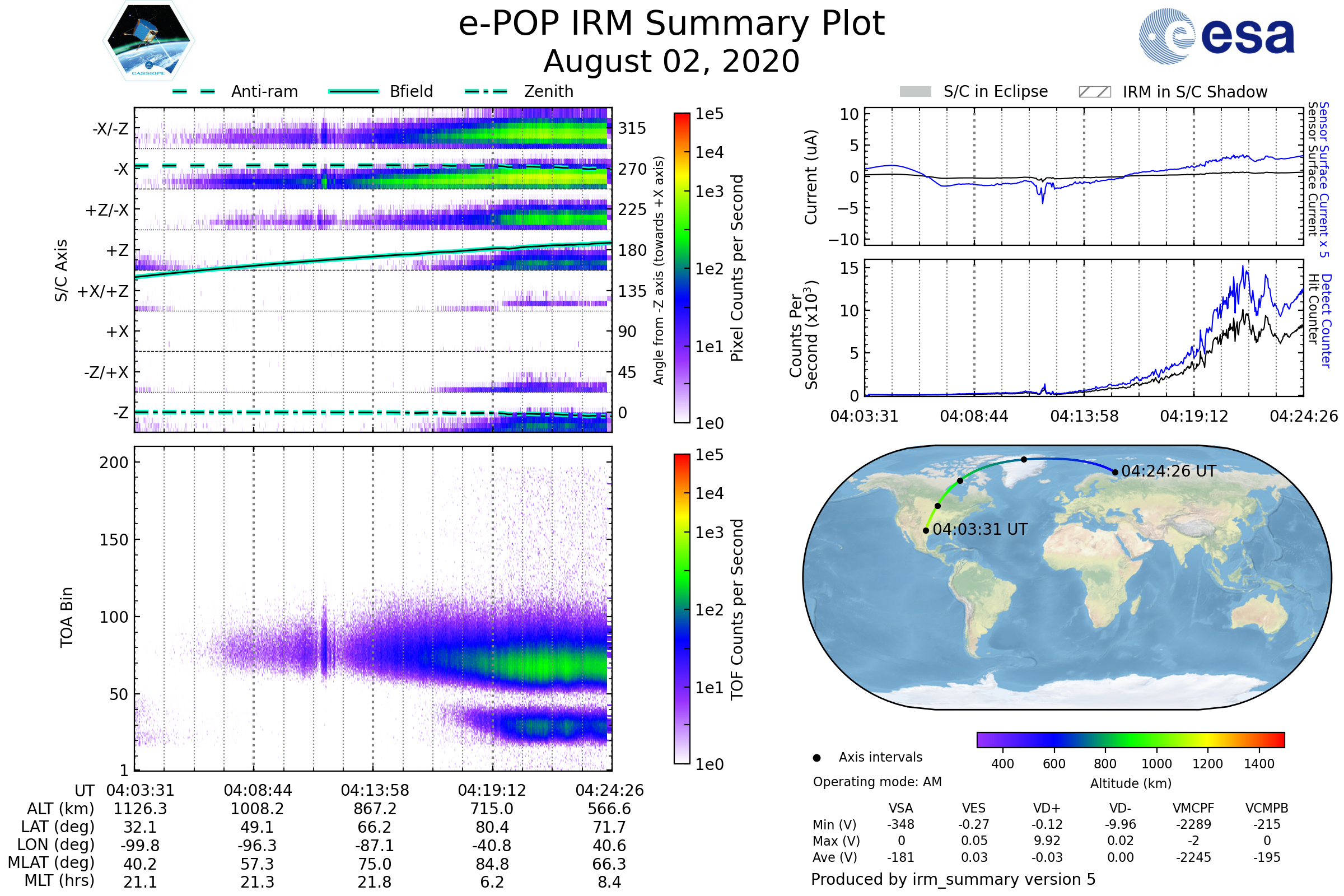Click the S/C in Eclipse gray swatch
This screenshot has width=1344, height=896.
pos(915,92)
